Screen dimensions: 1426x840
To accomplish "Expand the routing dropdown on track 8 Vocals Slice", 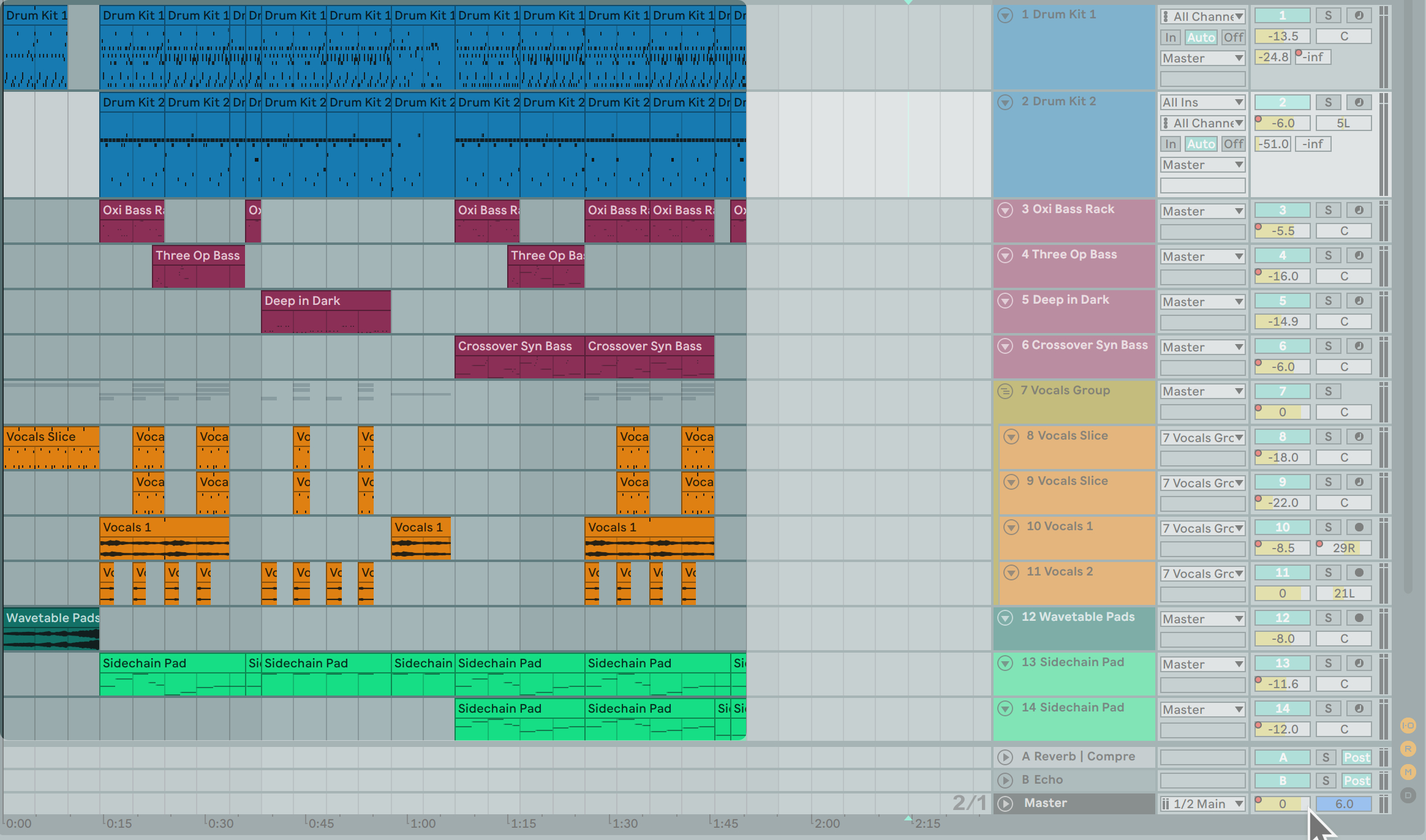I will point(1199,435).
